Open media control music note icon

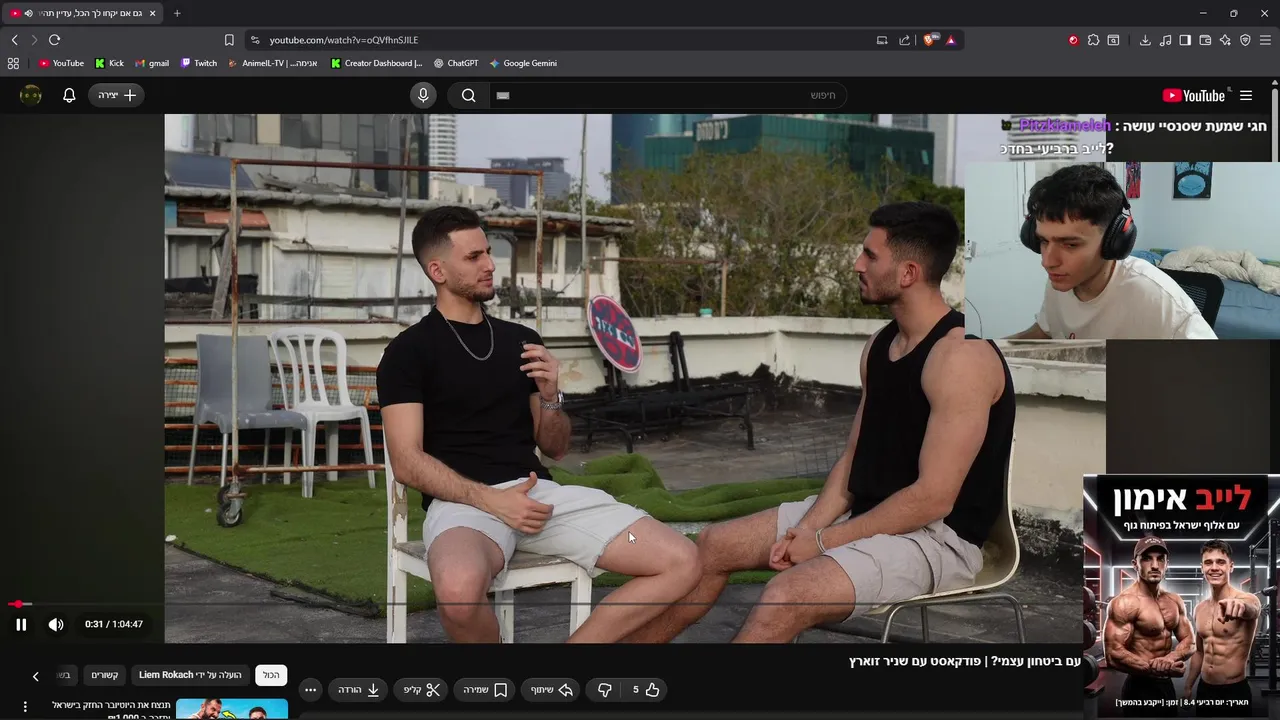(x=1165, y=40)
